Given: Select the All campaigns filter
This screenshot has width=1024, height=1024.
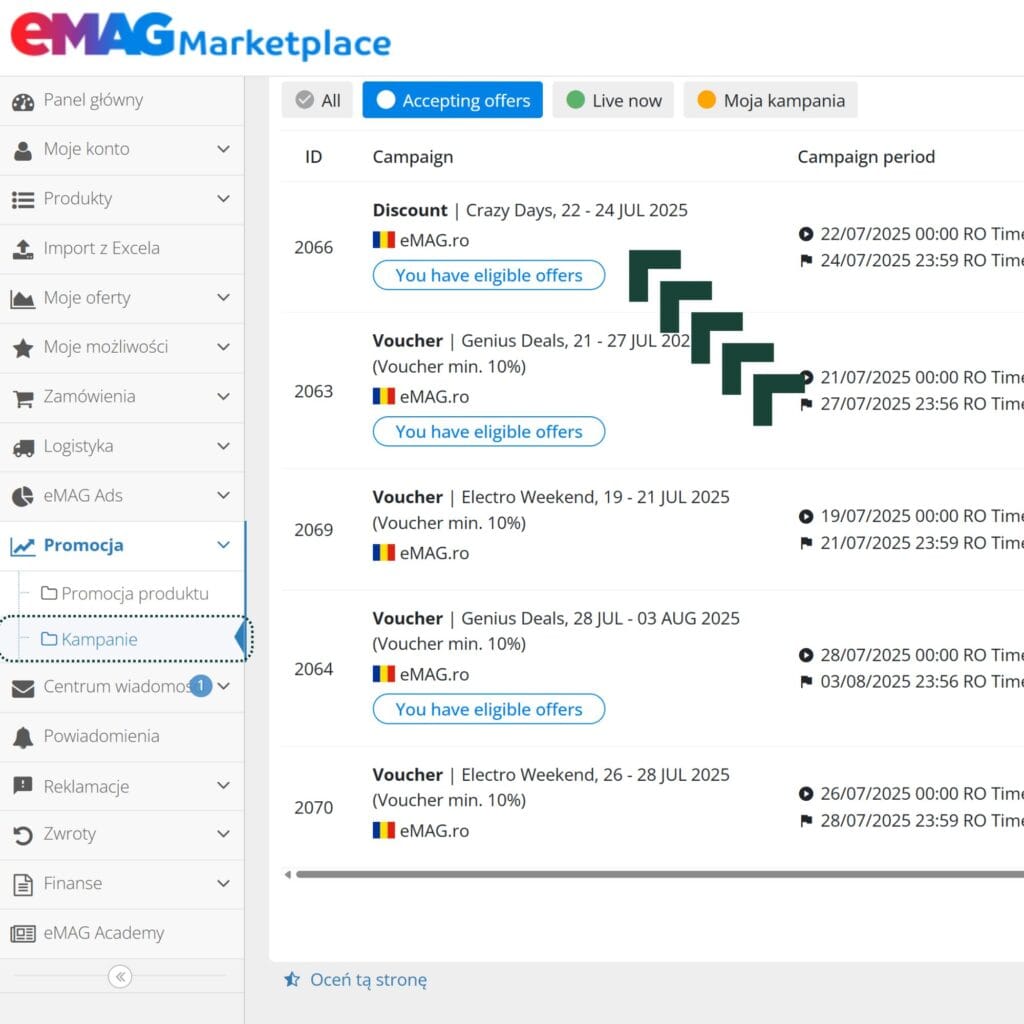Looking at the screenshot, I should pos(317,100).
